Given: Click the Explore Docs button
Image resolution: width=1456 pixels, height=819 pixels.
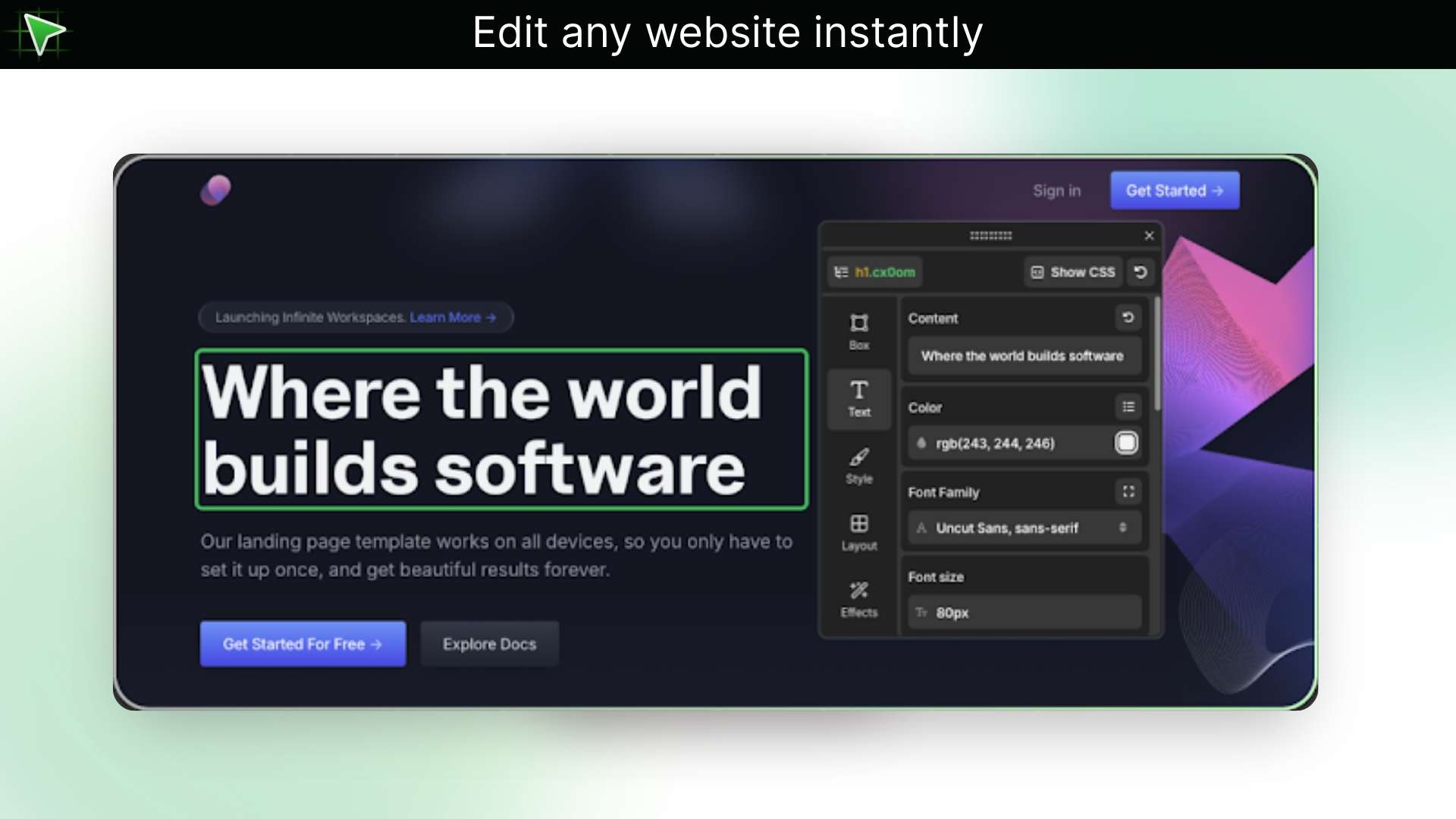Looking at the screenshot, I should point(489,643).
